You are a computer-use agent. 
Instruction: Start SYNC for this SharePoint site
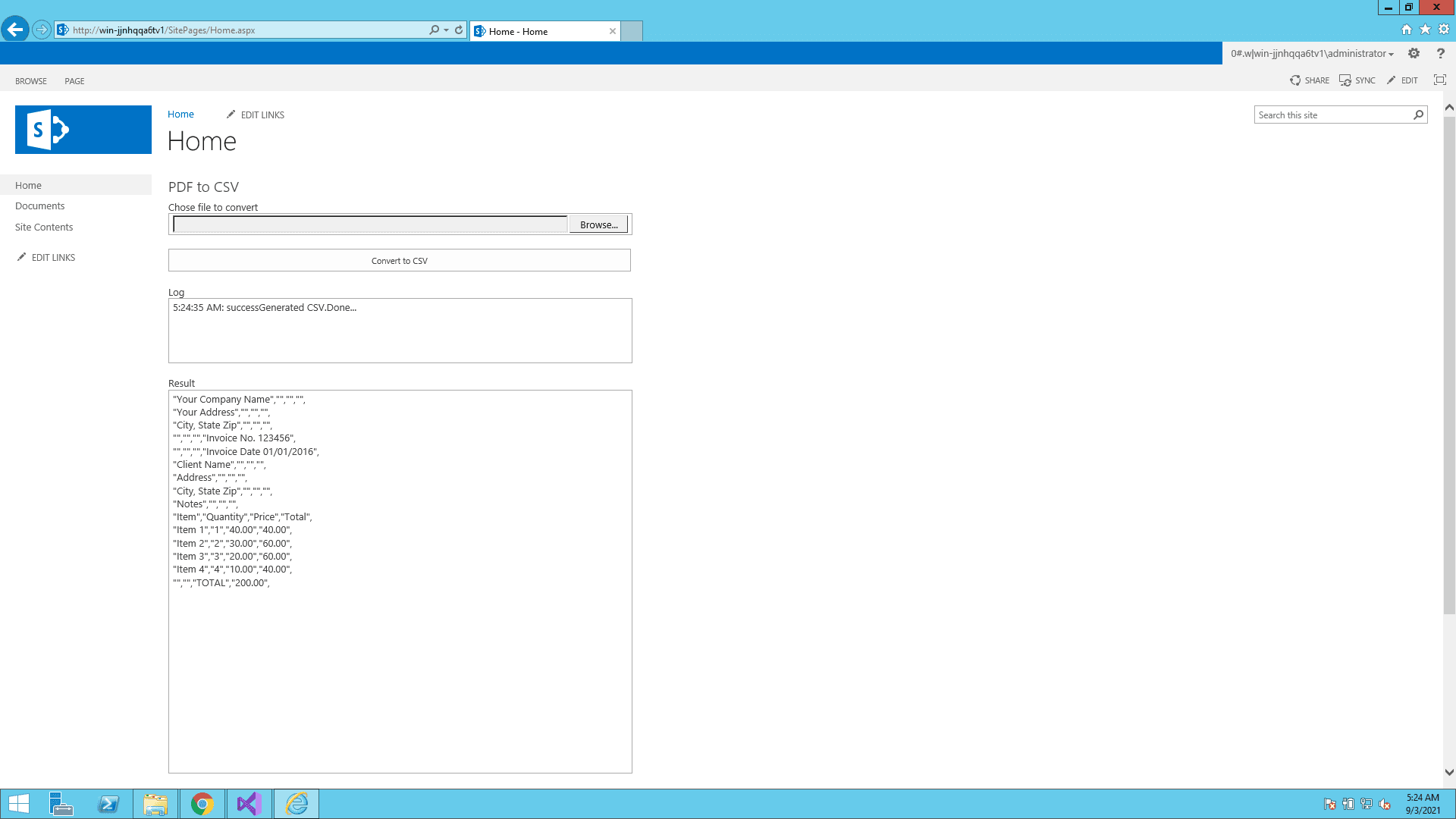coord(1357,80)
